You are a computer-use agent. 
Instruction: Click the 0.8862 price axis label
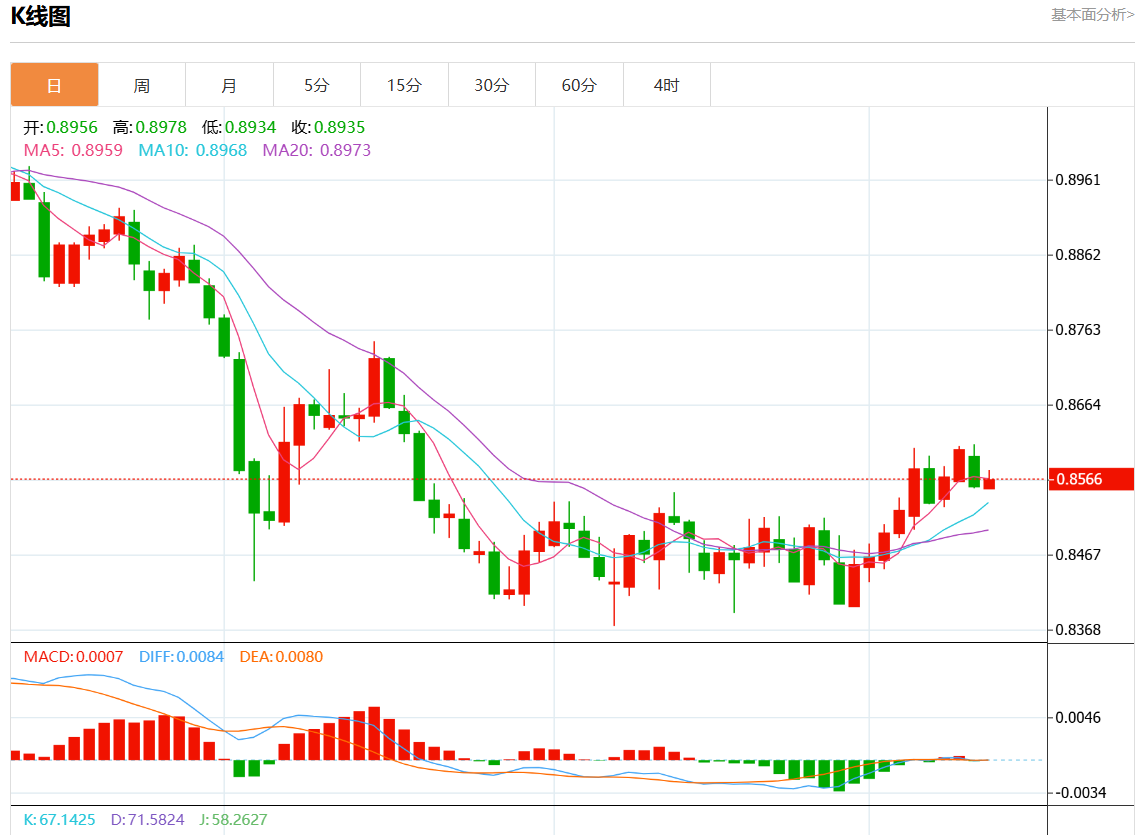[x=1078, y=255]
